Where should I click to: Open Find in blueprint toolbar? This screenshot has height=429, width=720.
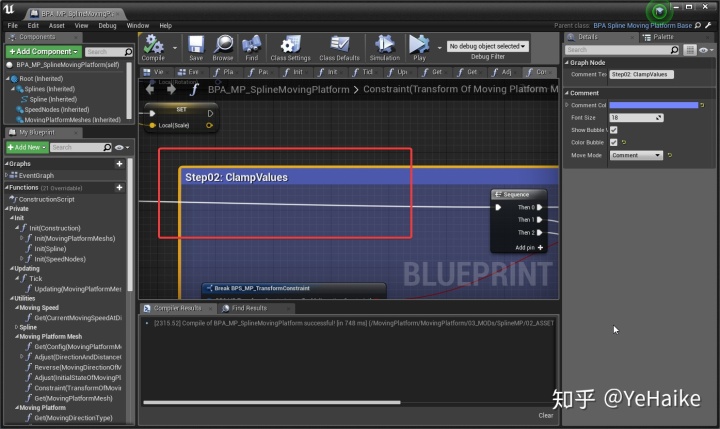pos(252,48)
